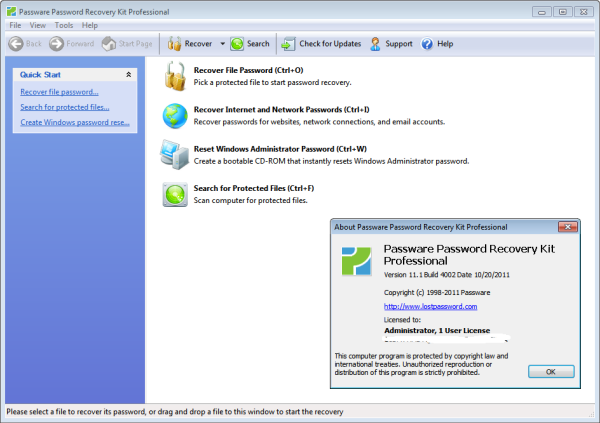Open the Tools menu
The height and width of the screenshot is (423, 600).
click(x=64, y=25)
